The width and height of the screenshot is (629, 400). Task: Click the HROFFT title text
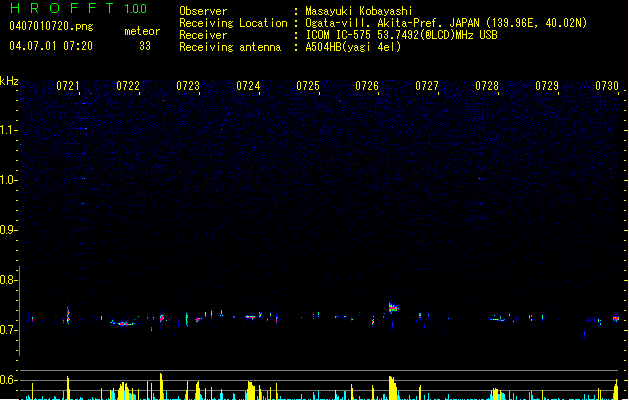(x=62, y=8)
